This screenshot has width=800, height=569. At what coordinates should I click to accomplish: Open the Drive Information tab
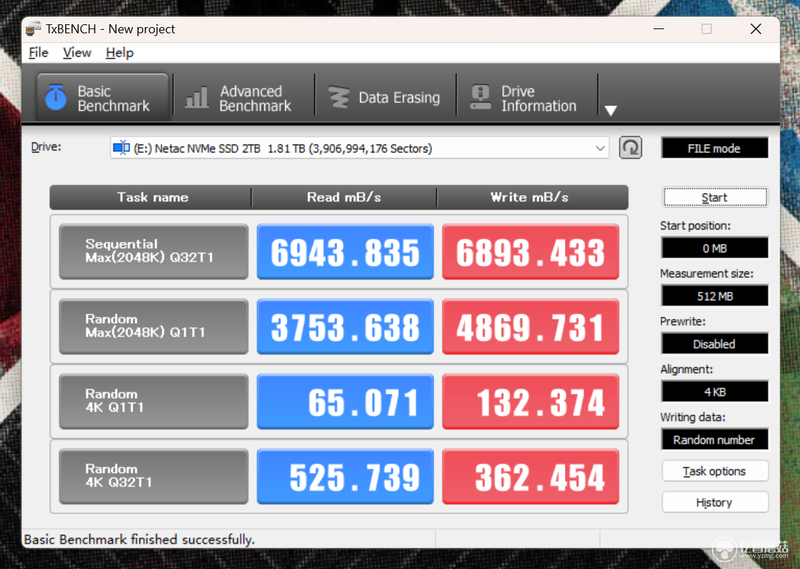point(527,97)
